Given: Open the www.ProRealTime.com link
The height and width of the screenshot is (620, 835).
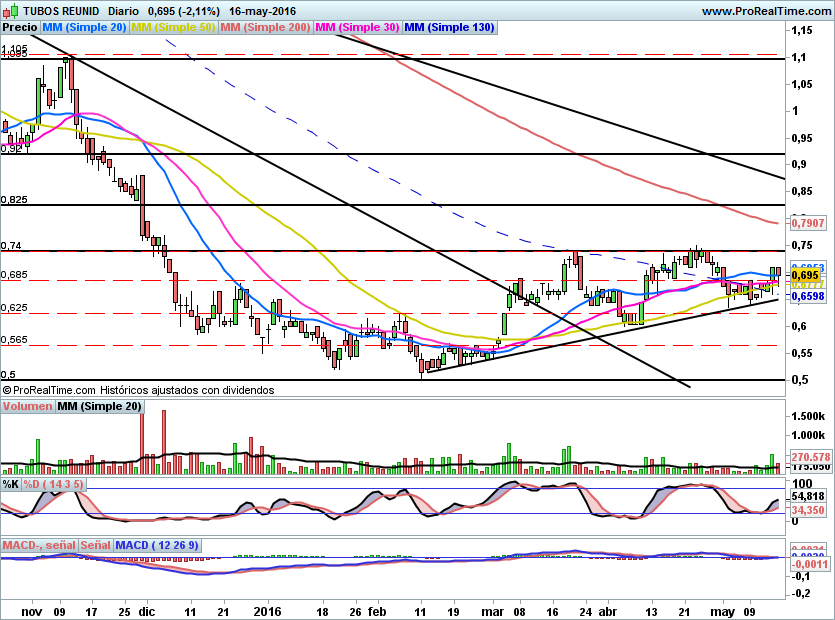Looking at the screenshot, I should coord(765,11).
